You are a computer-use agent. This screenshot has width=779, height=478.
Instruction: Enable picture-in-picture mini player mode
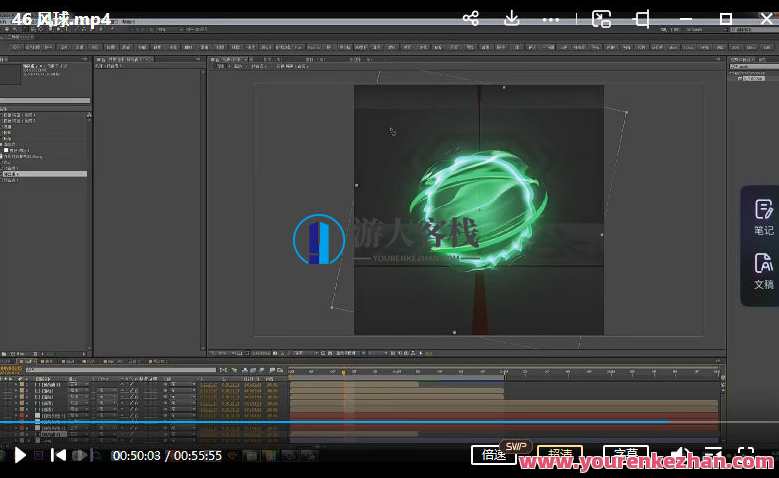(601, 19)
